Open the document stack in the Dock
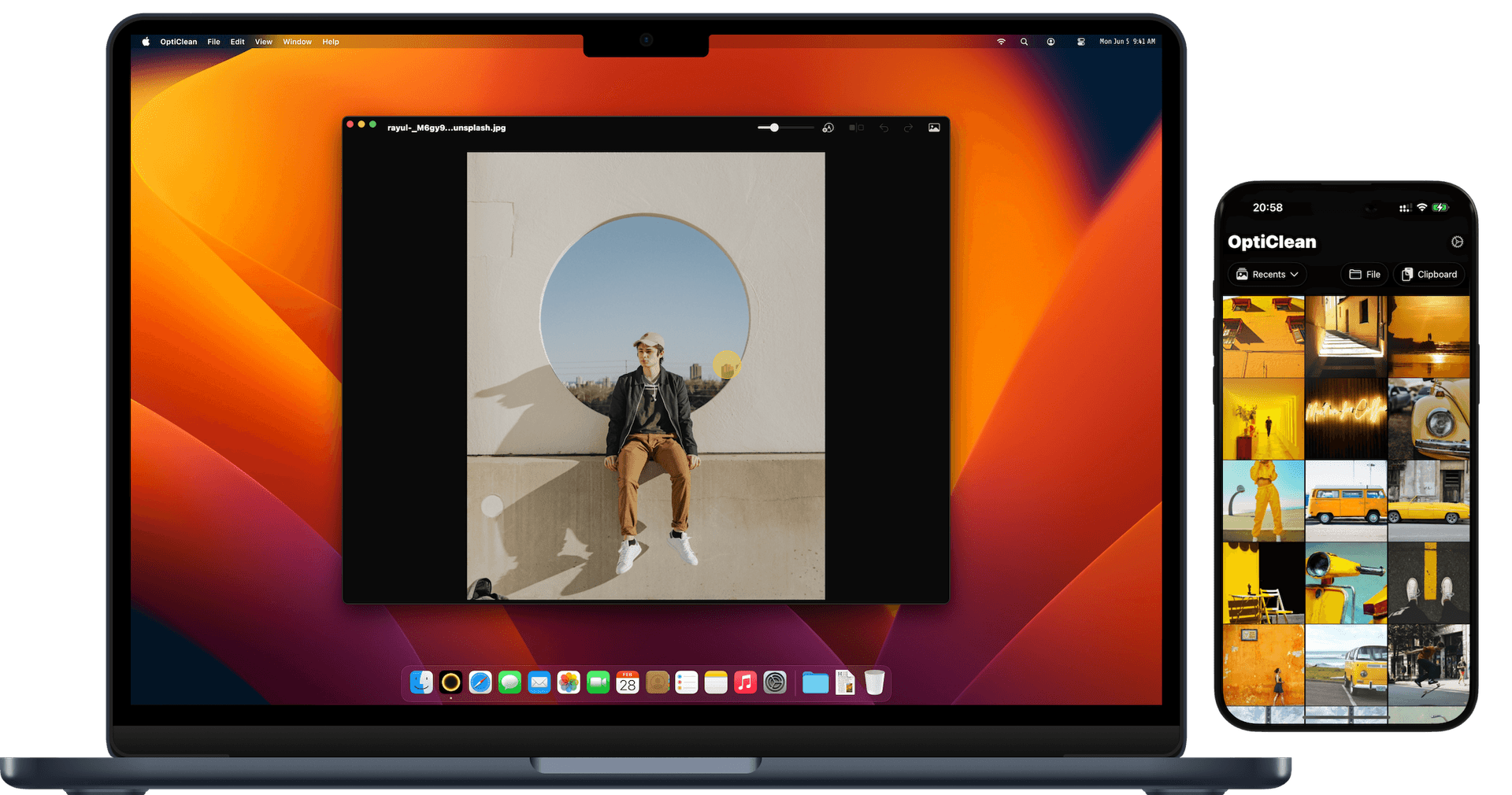The height and width of the screenshot is (795, 1512). [x=845, y=682]
